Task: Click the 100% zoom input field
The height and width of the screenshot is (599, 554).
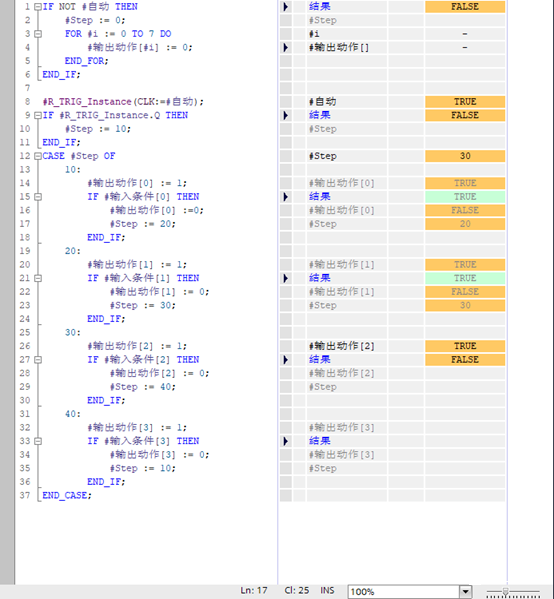Action: click(403, 592)
